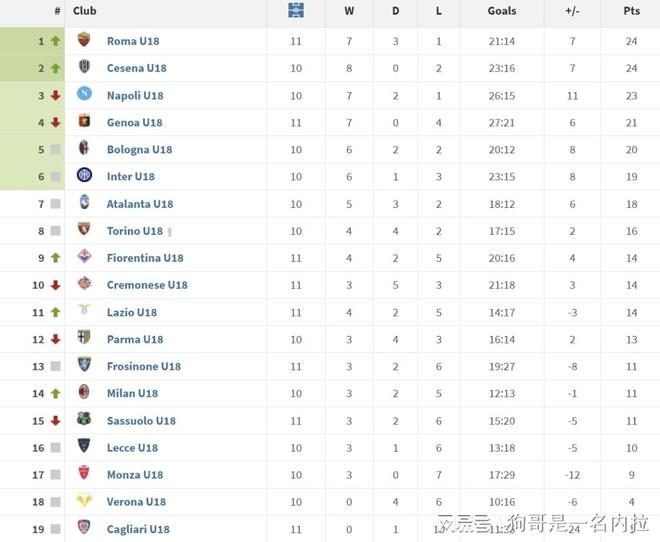
Task: Click the Parma U18 club crest
Action: coord(84,338)
